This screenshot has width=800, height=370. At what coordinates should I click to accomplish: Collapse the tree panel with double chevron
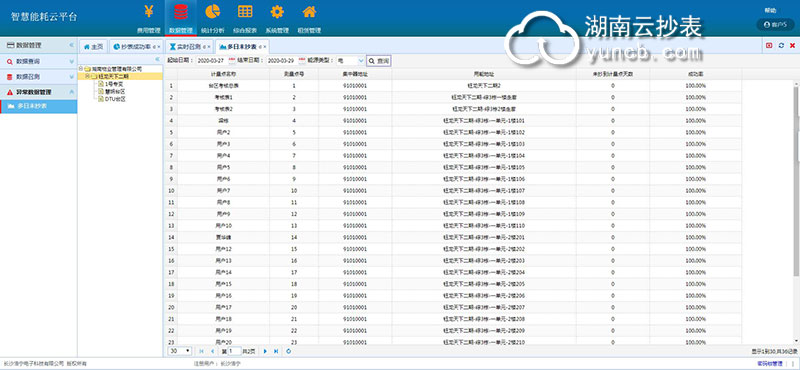point(157,59)
